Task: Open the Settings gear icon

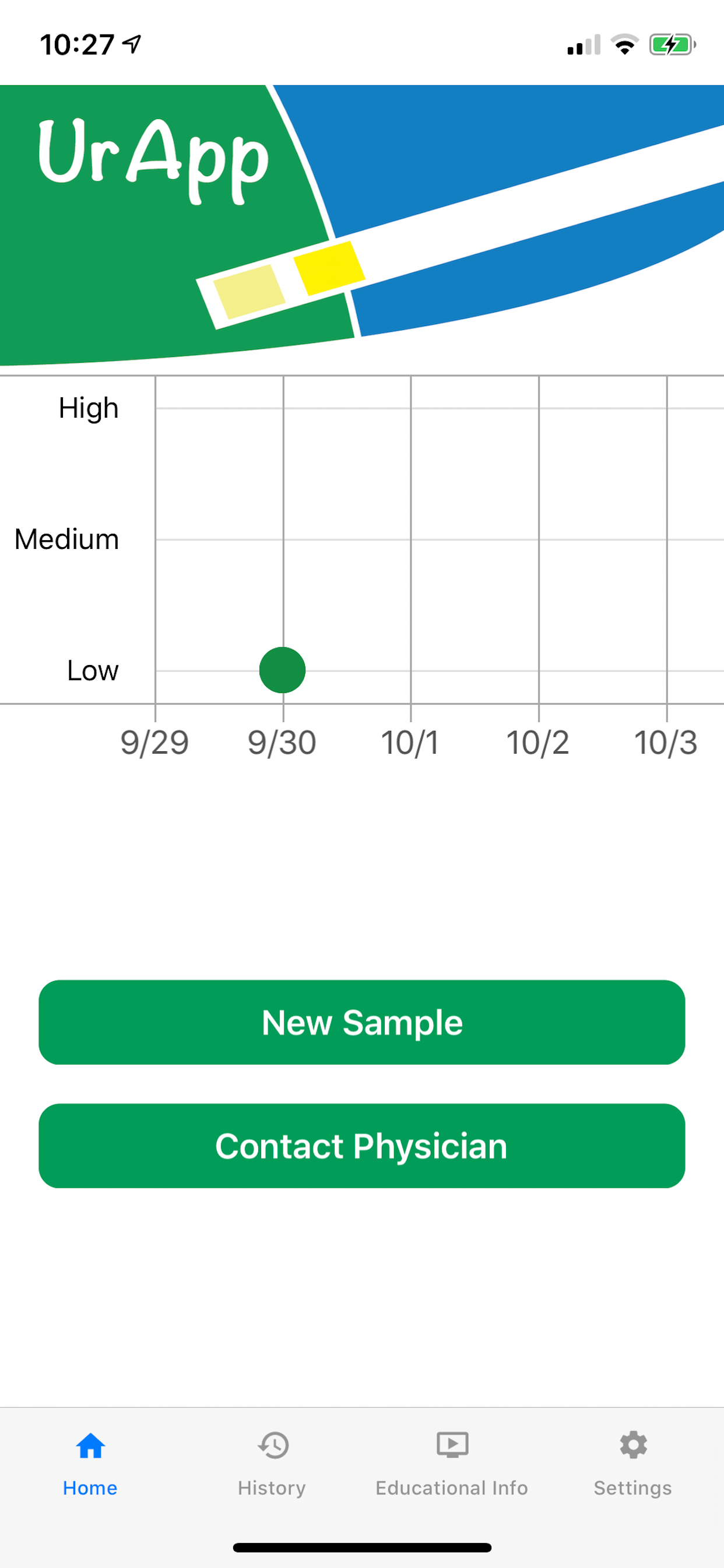Action: click(x=632, y=1444)
